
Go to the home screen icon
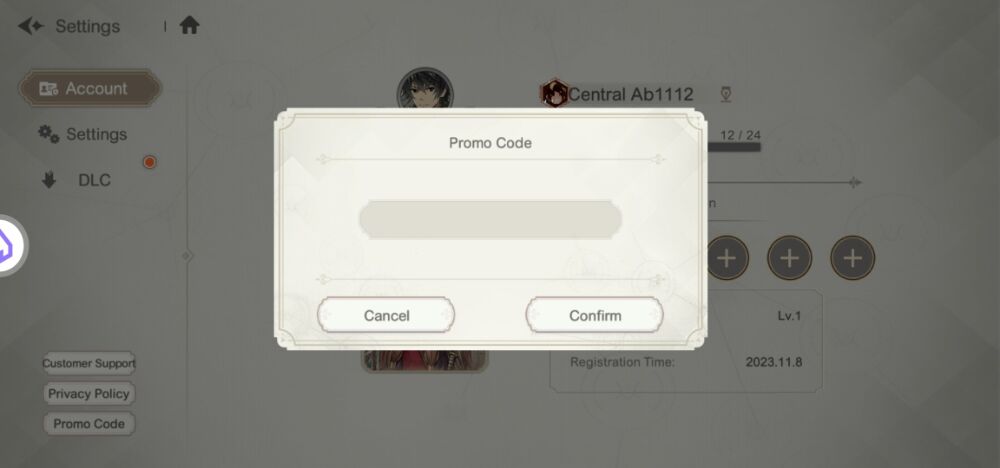pyautogui.click(x=189, y=26)
